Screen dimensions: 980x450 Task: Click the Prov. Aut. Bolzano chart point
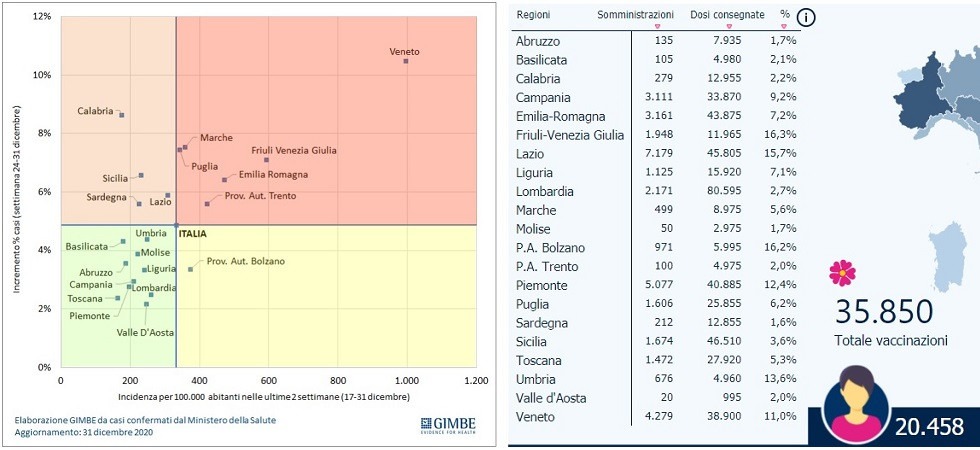tap(190, 269)
